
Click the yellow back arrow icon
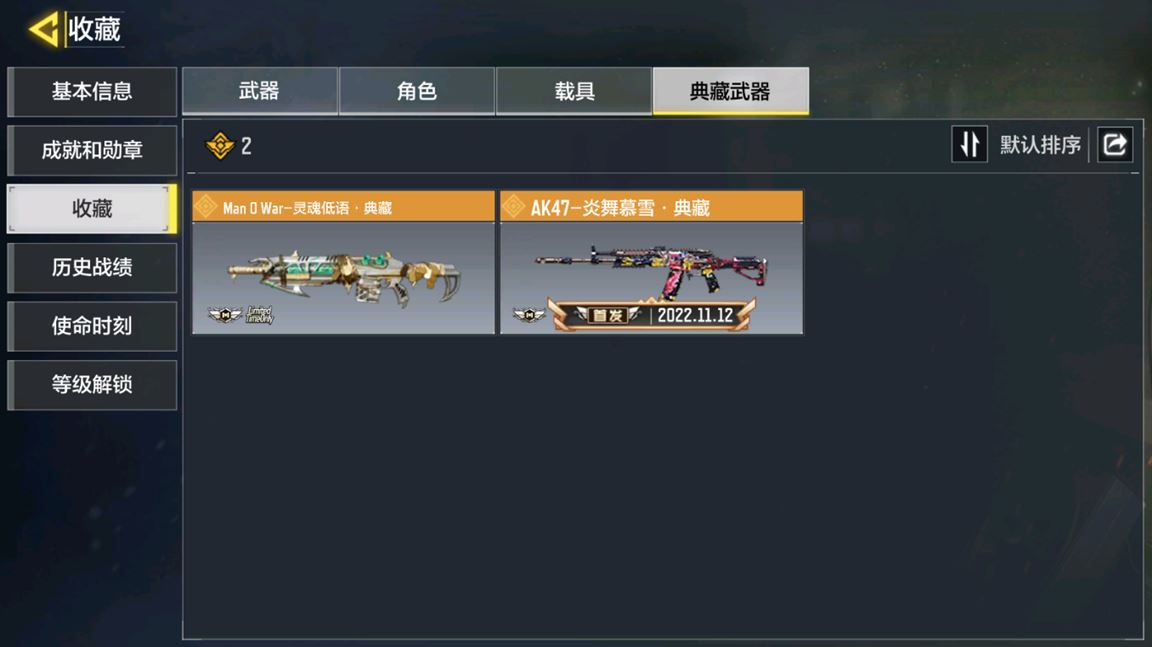click(x=43, y=30)
